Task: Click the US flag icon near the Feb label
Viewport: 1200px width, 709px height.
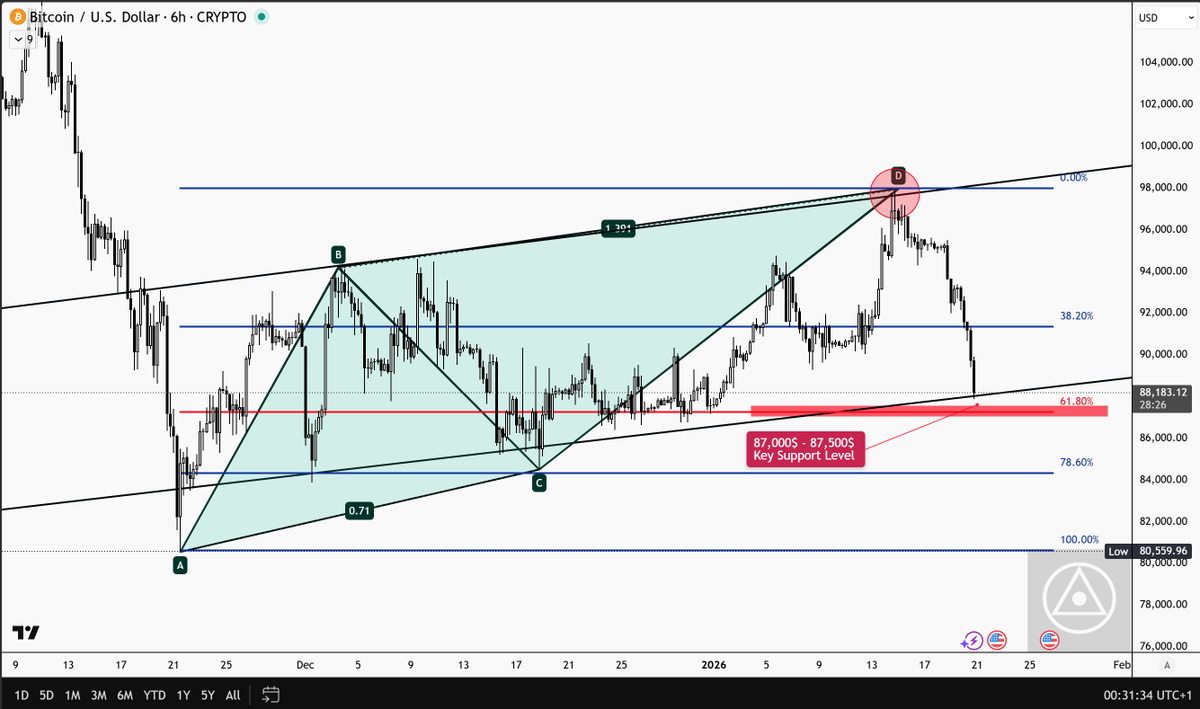Action: point(1049,640)
